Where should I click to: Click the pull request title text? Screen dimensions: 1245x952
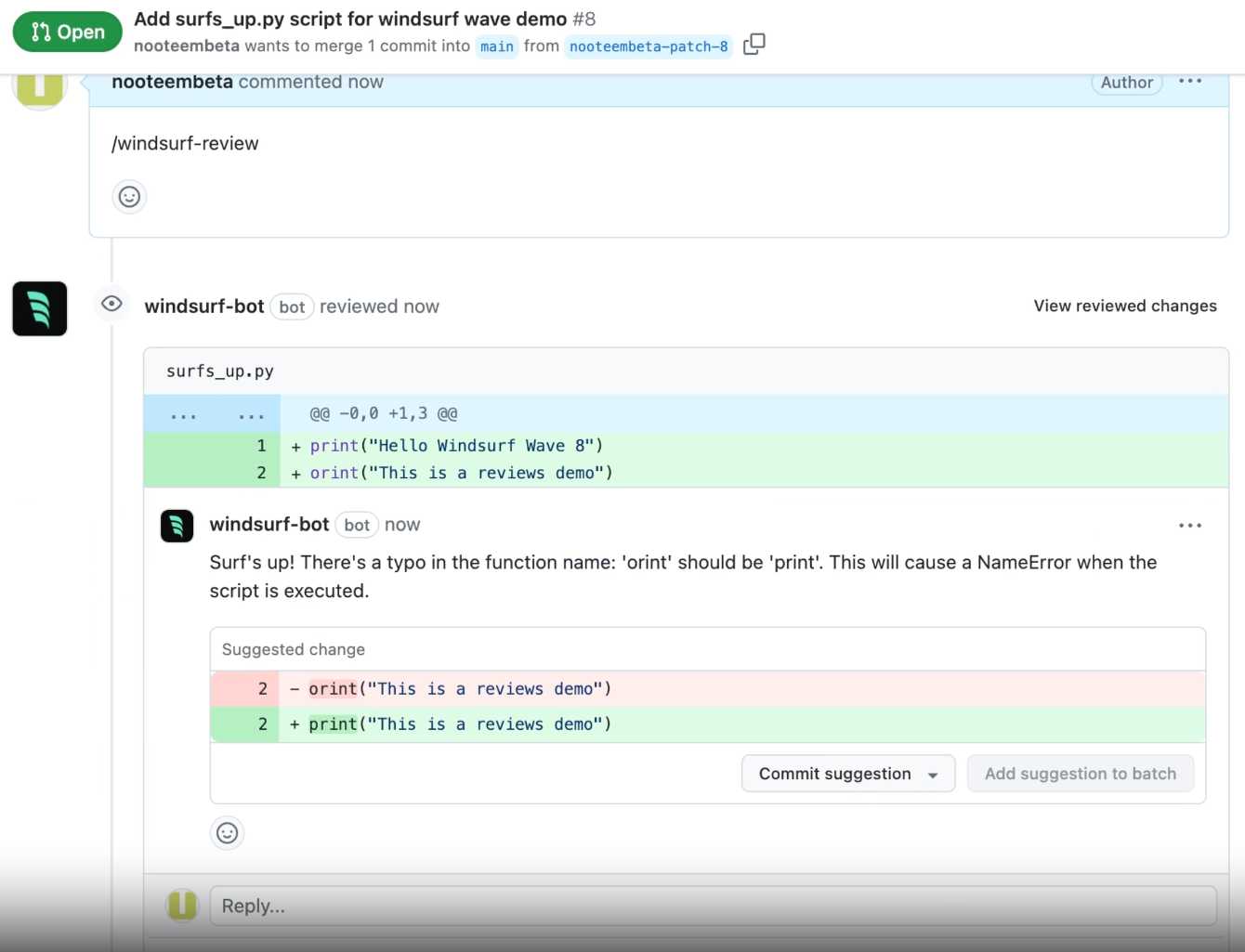(x=350, y=19)
